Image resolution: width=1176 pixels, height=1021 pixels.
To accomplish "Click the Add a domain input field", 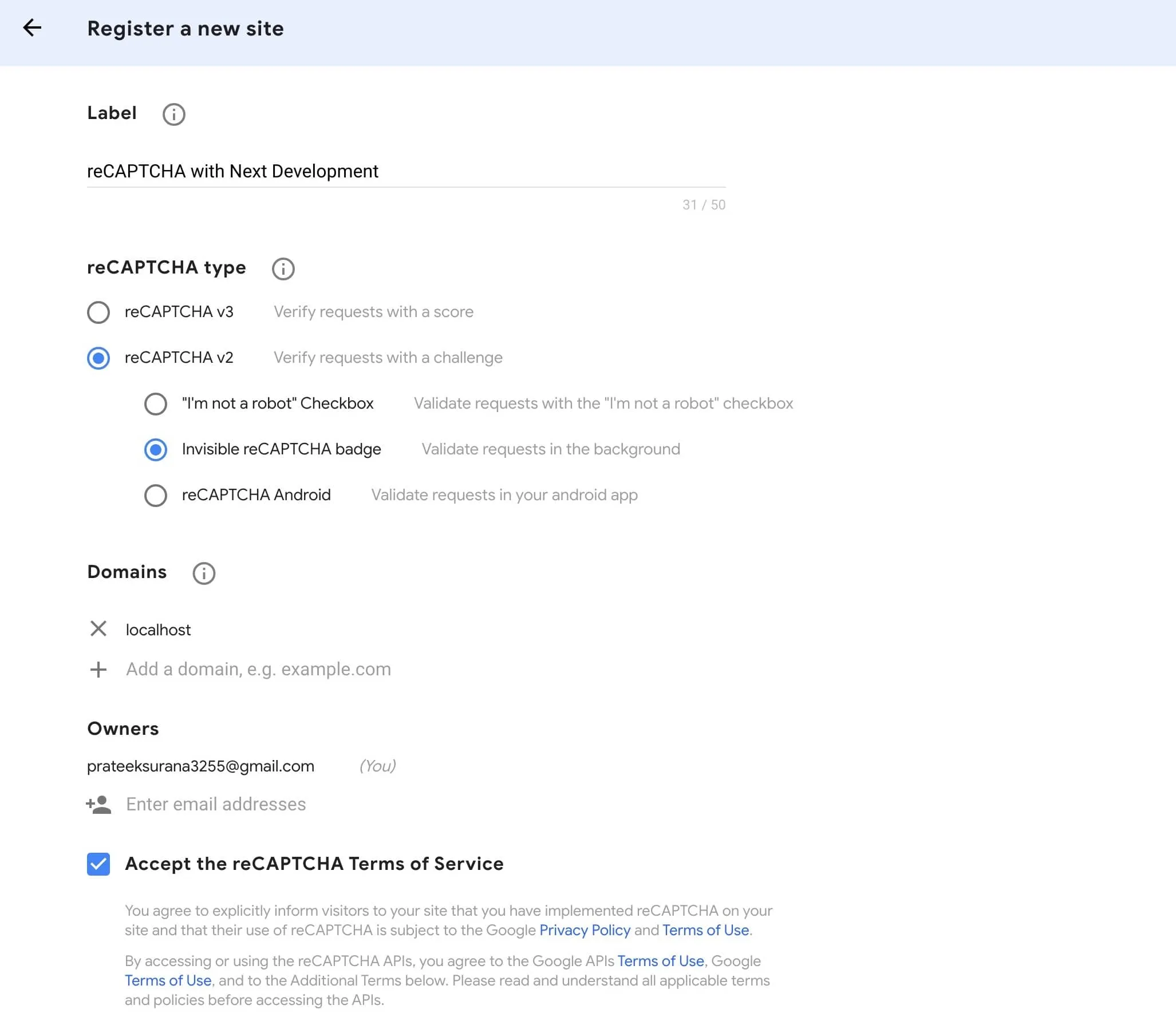I will pos(258,669).
